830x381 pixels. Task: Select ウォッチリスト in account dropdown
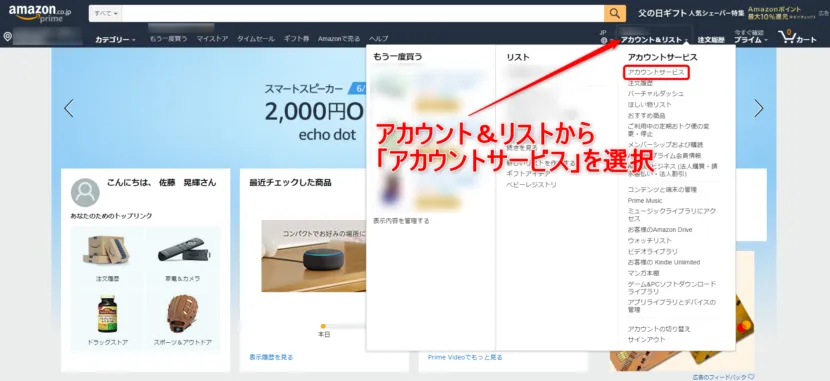649,241
